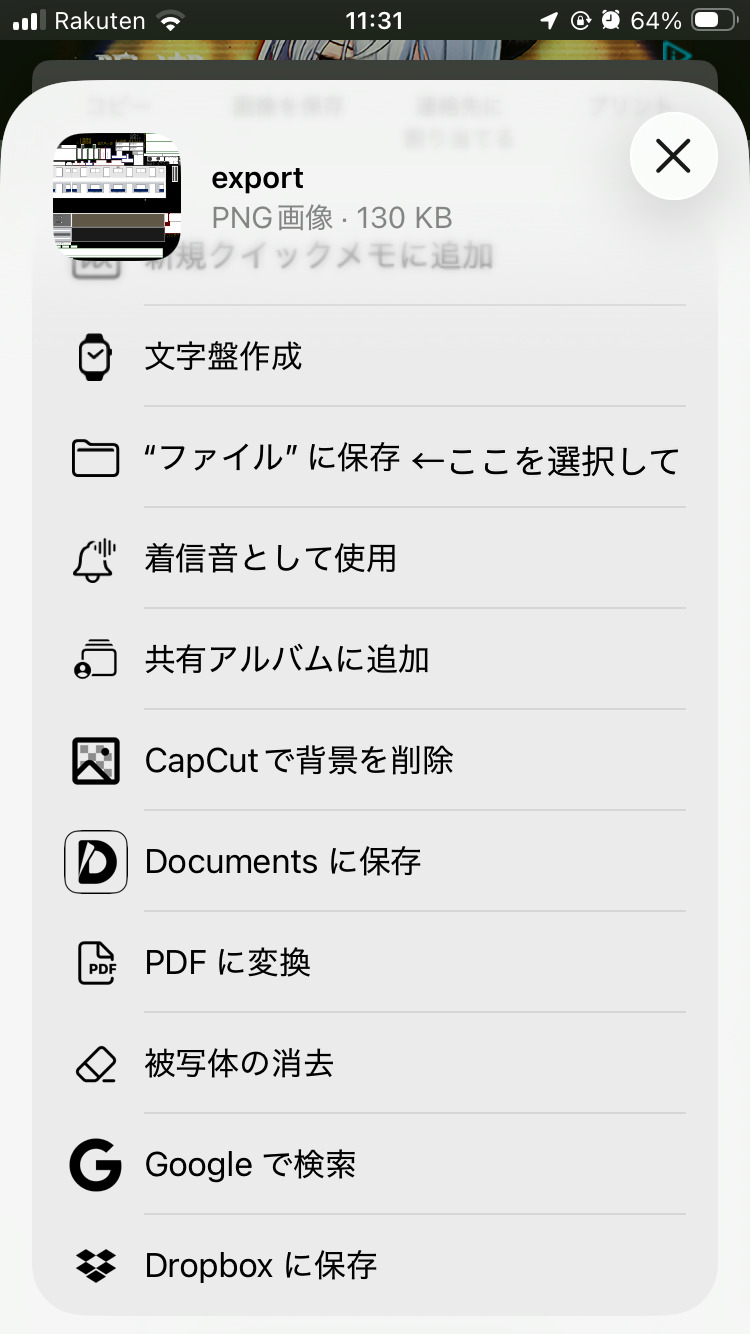Tap the export file name title
The width and height of the screenshot is (750, 1334).
(257, 179)
